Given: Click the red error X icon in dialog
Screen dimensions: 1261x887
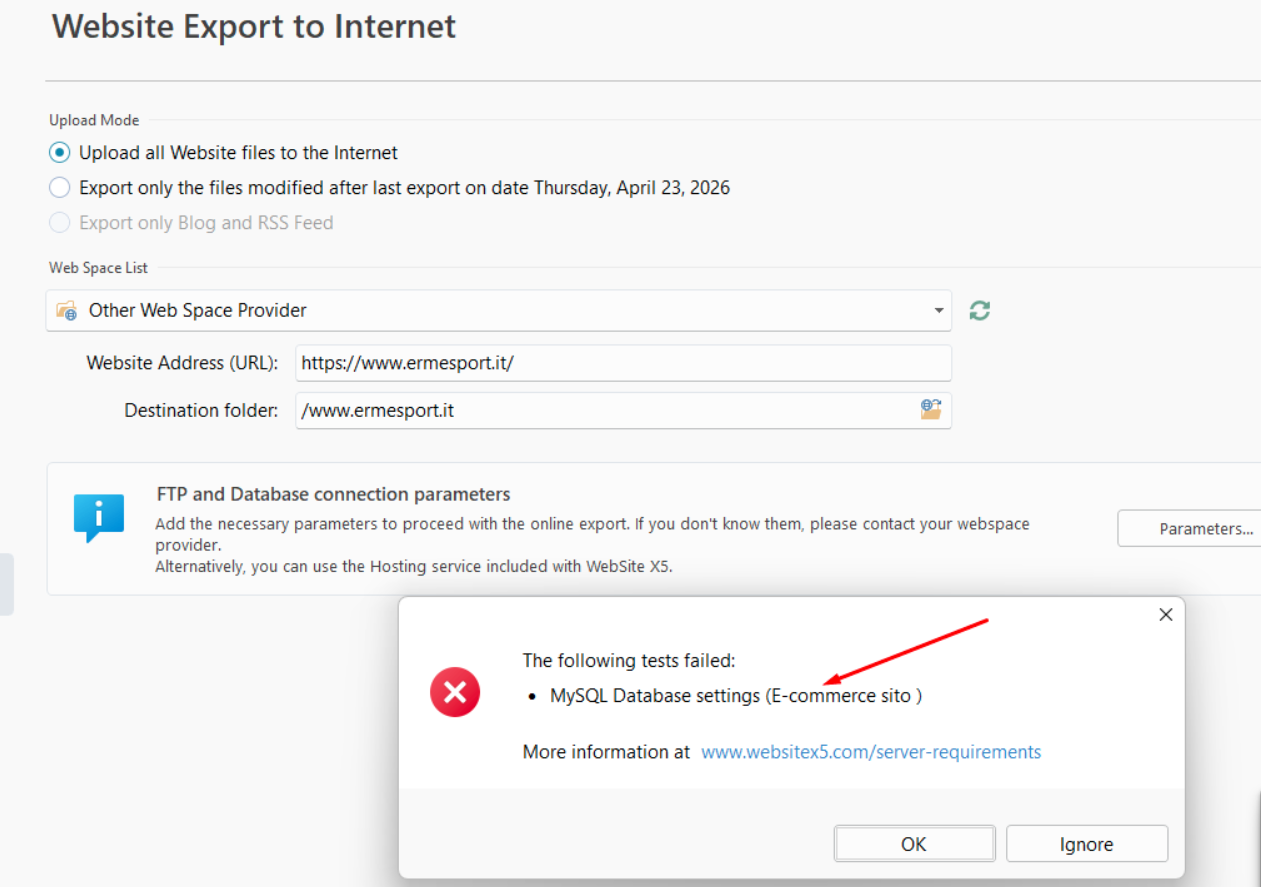Looking at the screenshot, I should [x=455, y=692].
